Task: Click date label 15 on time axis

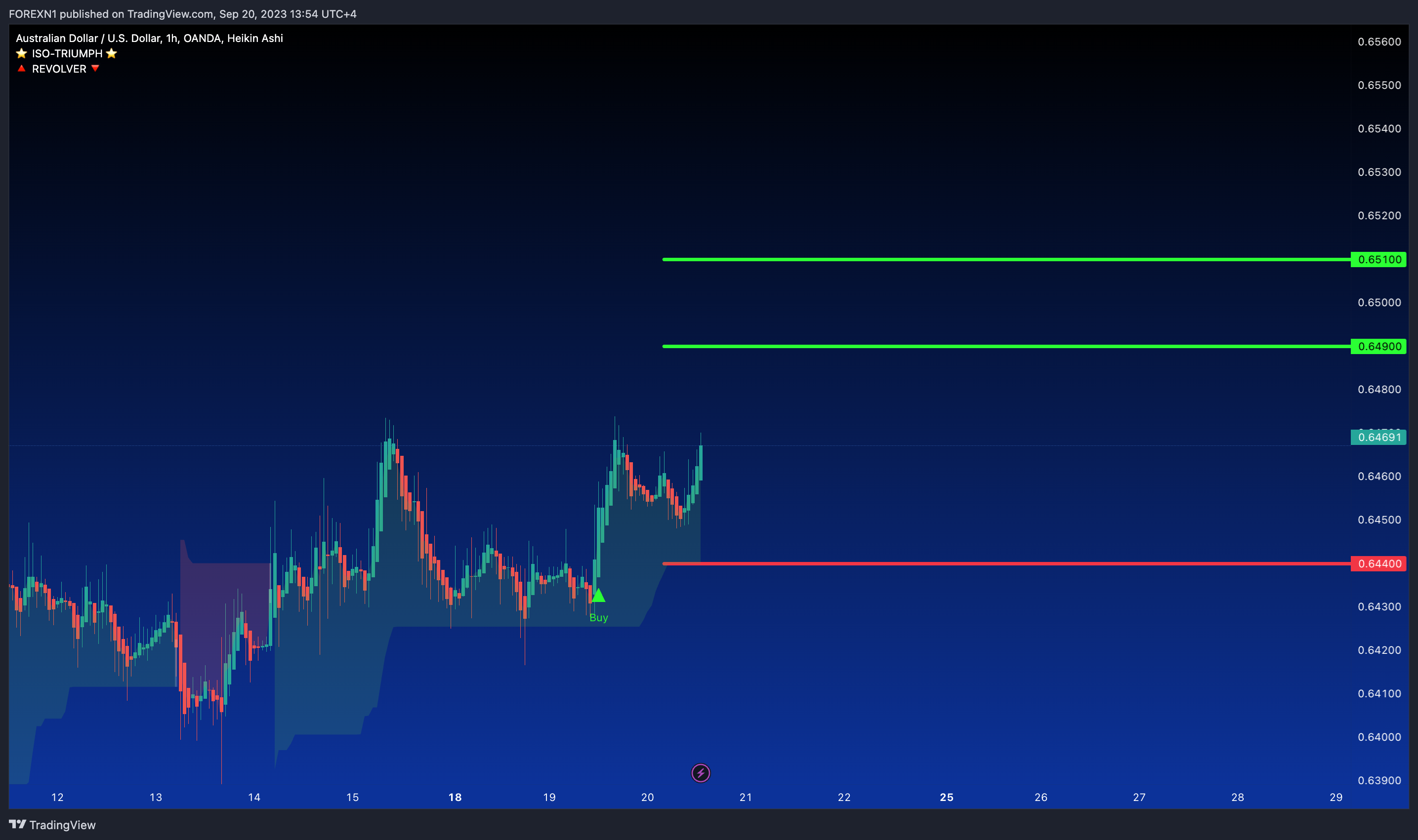Action: tap(352, 797)
